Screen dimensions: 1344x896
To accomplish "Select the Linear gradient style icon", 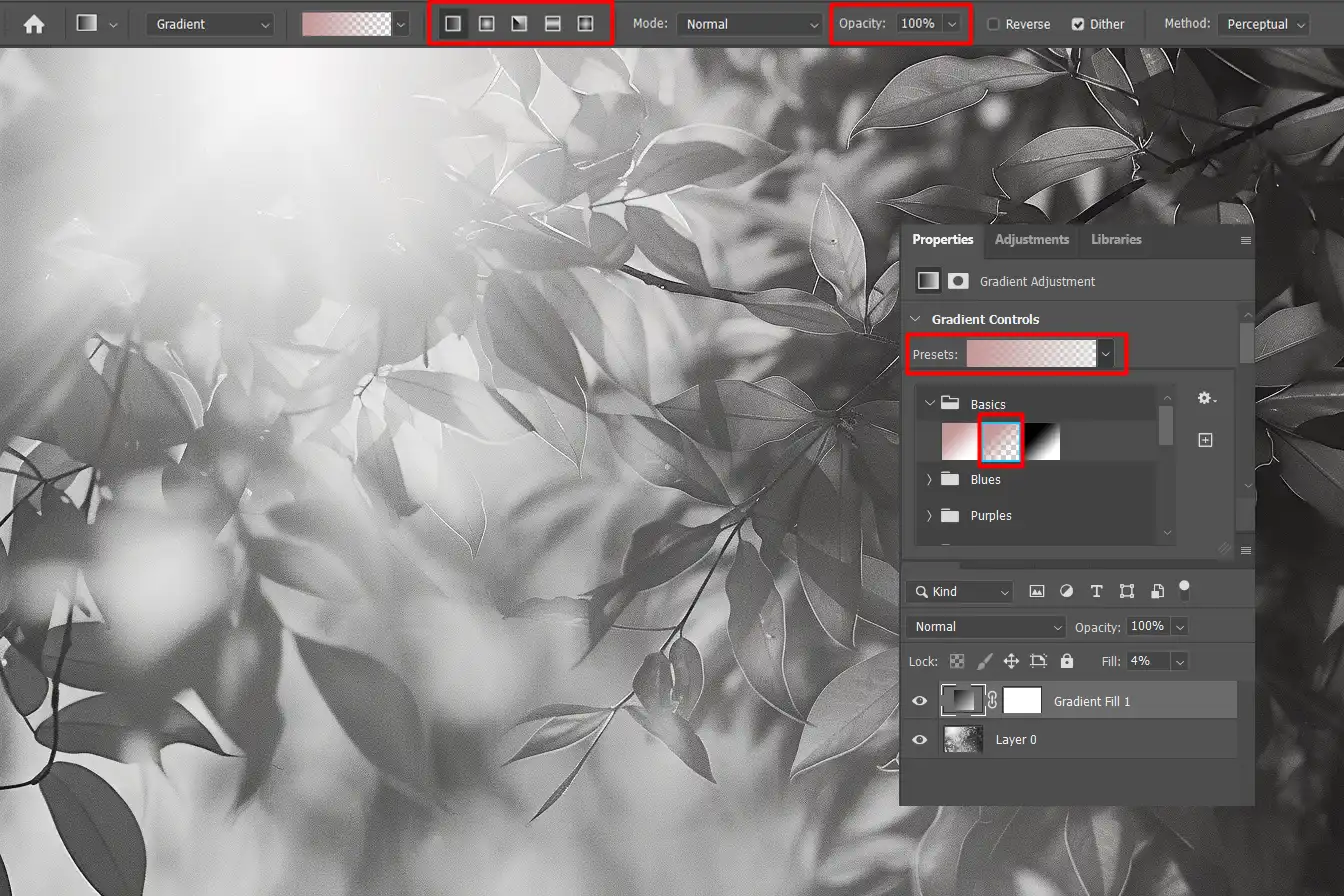I will pos(453,24).
